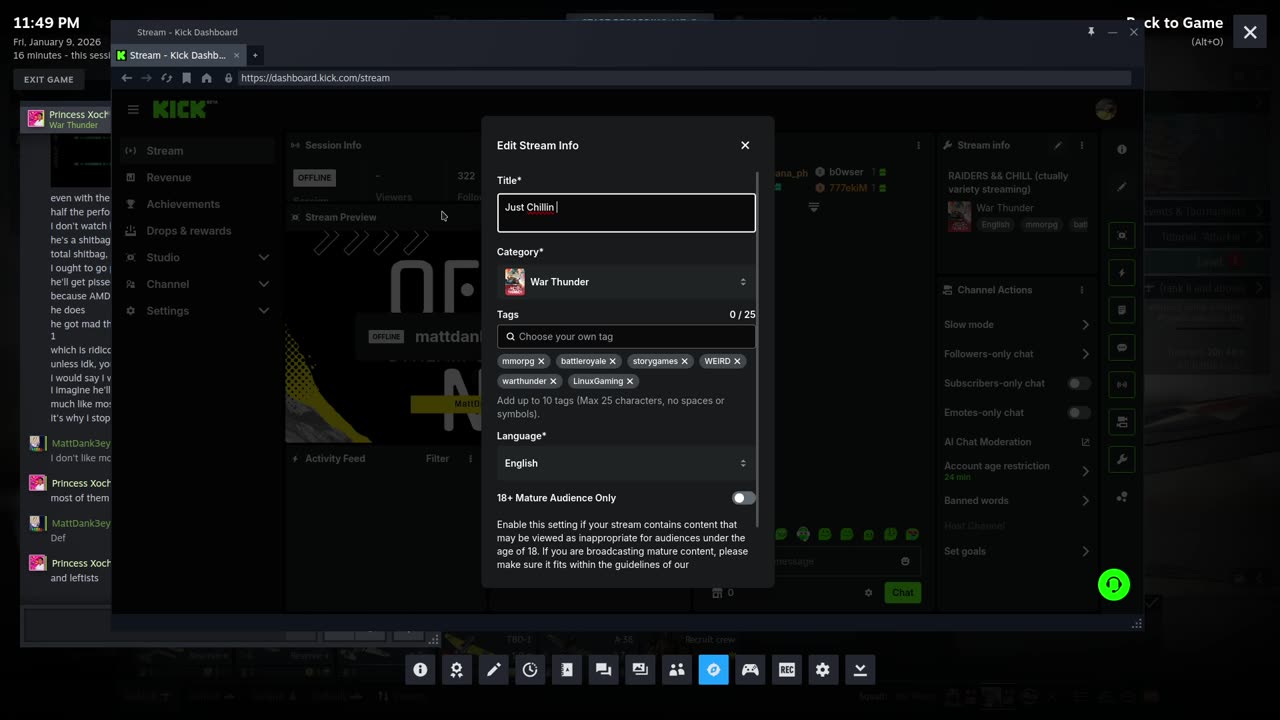The width and height of the screenshot is (1280, 720).
Task: Click in the stream Title input field
Action: 626,213
